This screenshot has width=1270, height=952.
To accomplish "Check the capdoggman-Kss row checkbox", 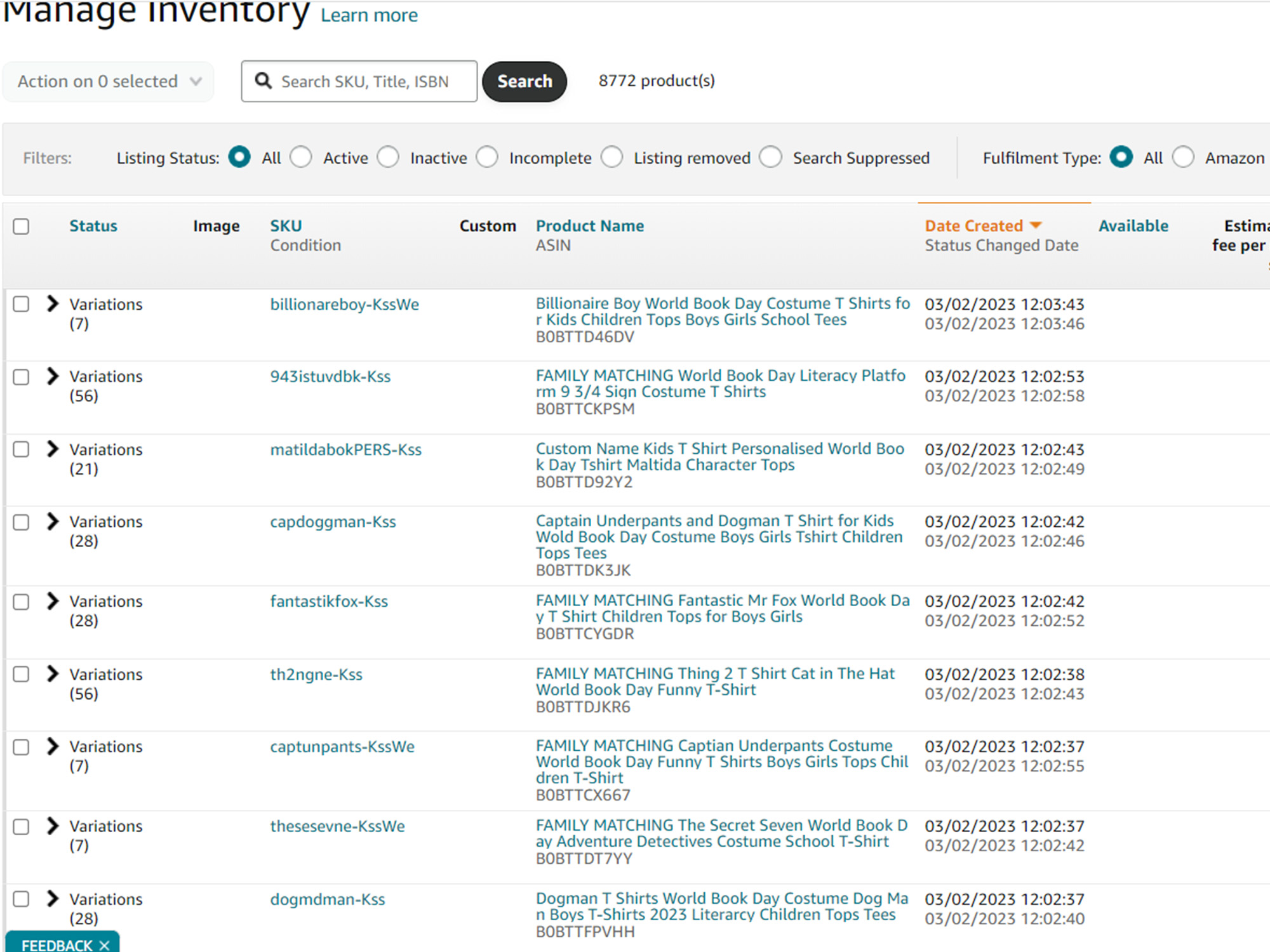I will (21, 522).
